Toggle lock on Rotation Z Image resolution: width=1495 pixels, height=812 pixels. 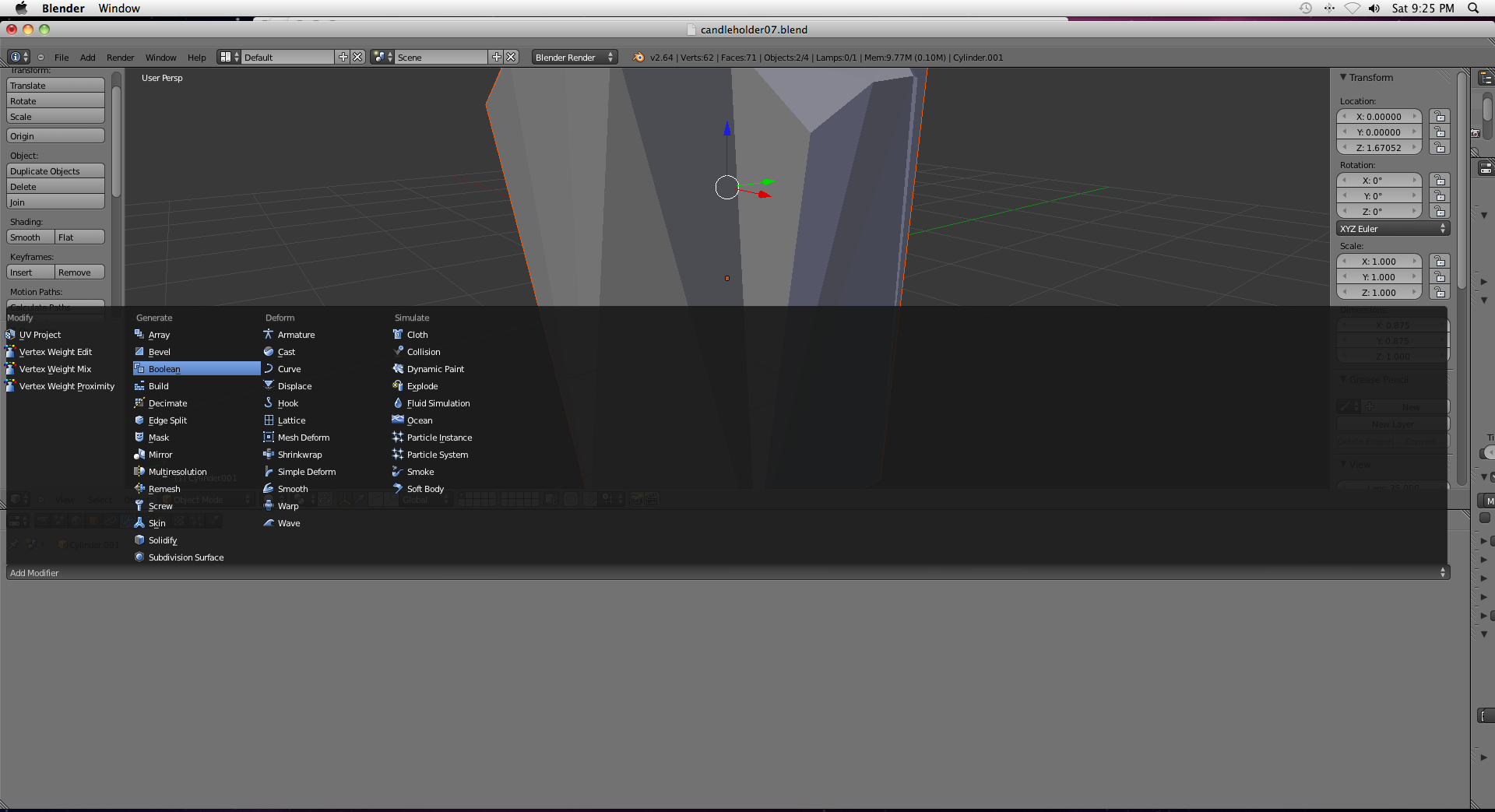[x=1440, y=212]
